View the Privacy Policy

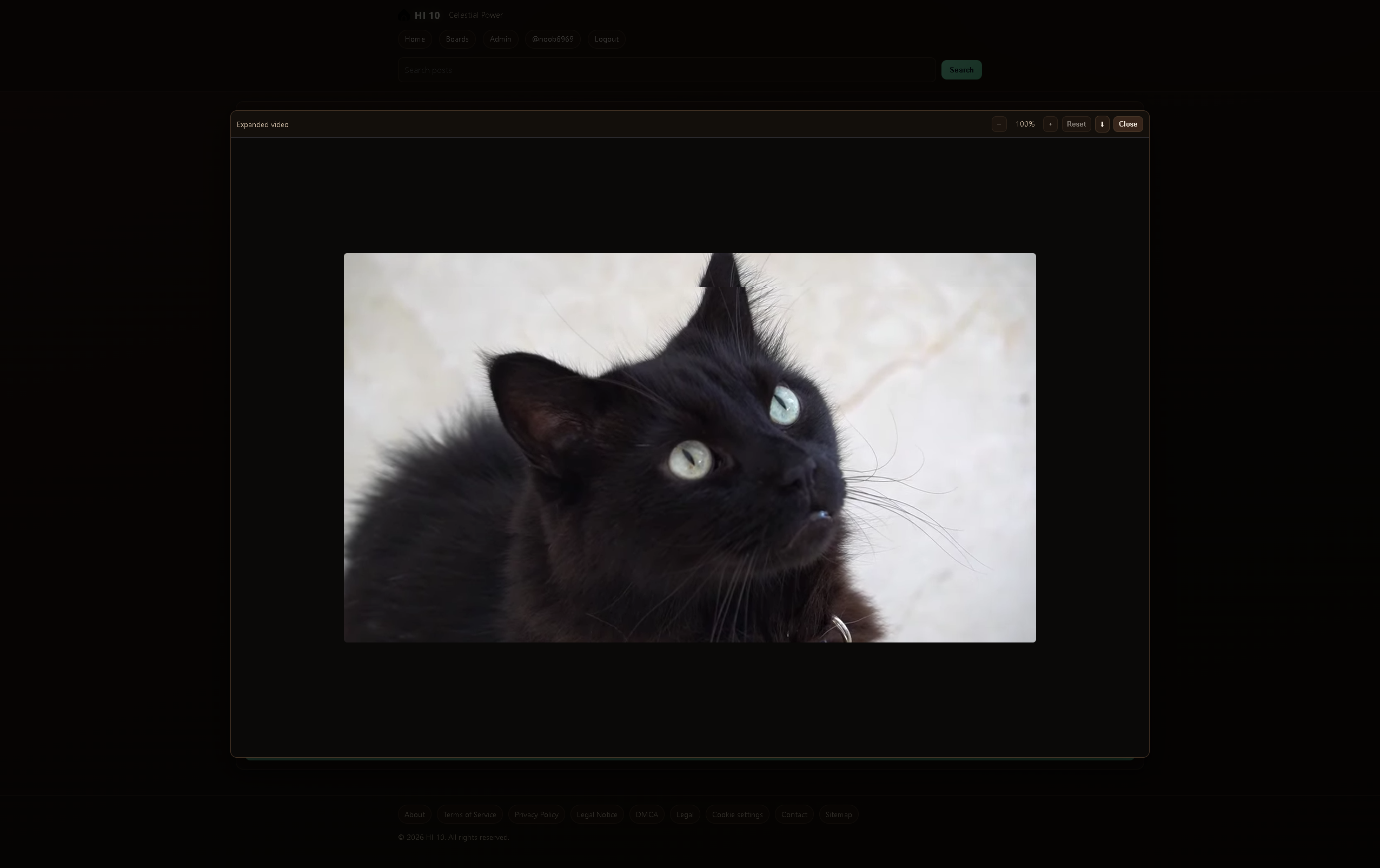pos(536,814)
